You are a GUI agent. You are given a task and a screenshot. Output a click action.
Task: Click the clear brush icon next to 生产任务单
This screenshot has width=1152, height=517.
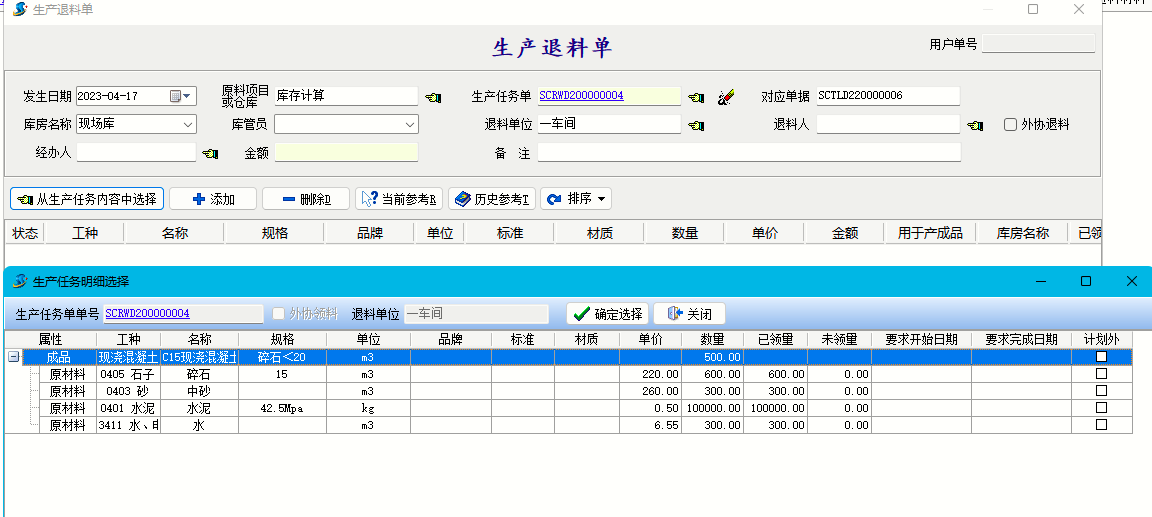click(726, 97)
